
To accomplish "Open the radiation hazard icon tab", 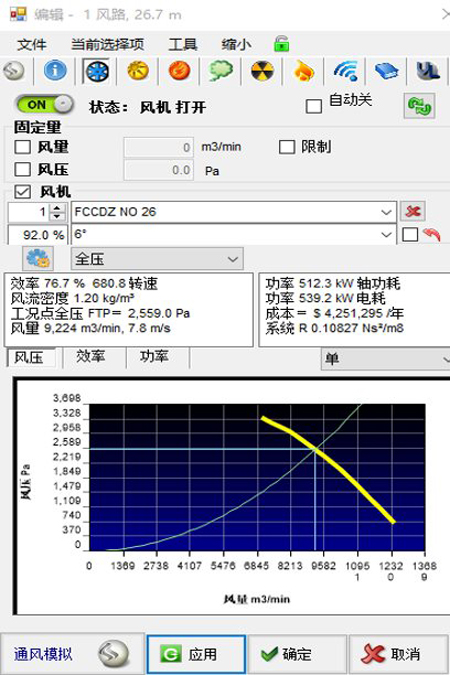I will point(262,71).
